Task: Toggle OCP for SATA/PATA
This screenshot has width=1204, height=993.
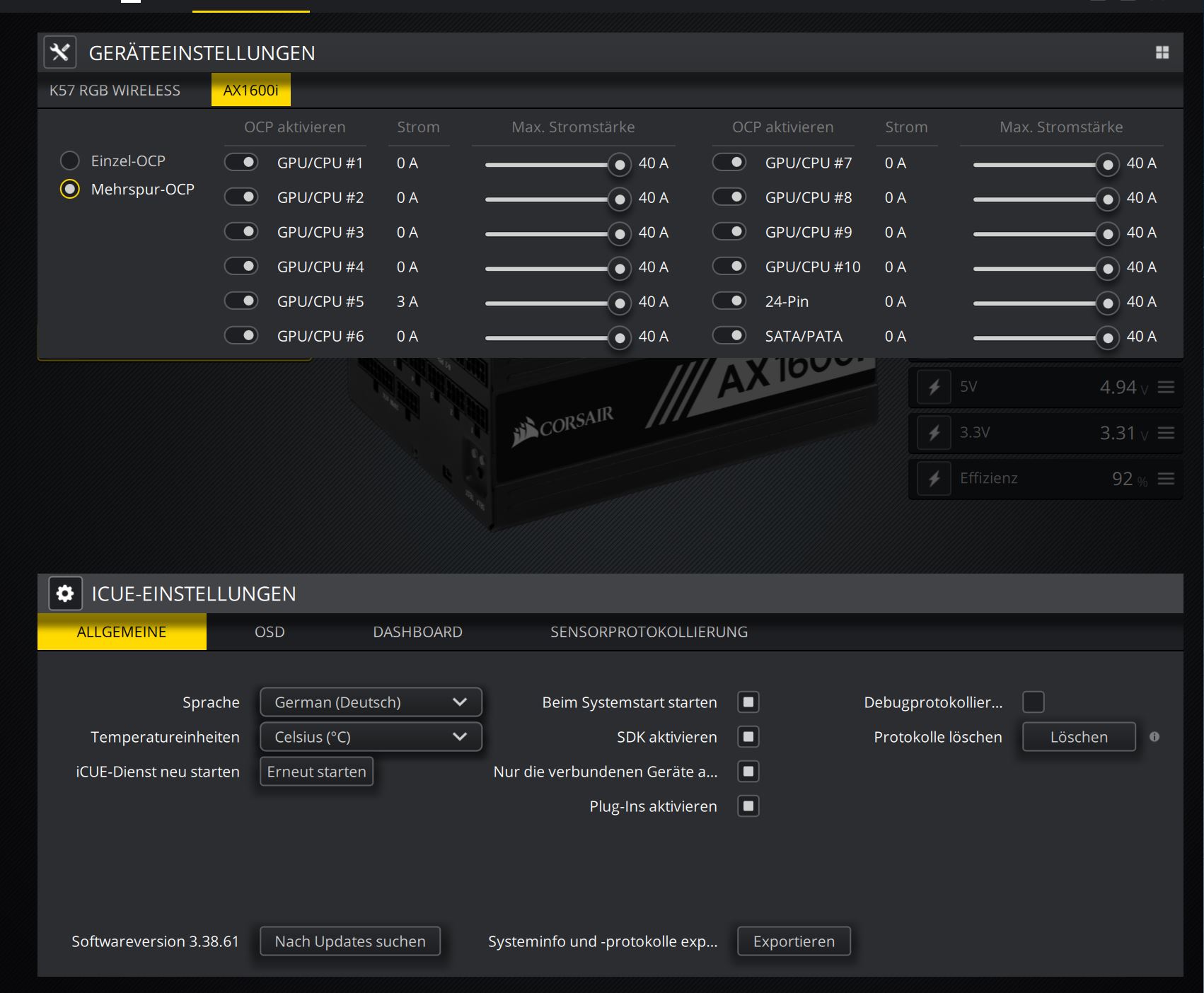Action: click(x=729, y=335)
